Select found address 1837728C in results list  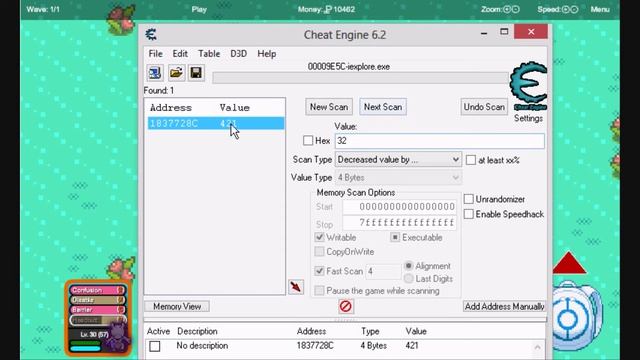pyautogui.click(x=216, y=123)
